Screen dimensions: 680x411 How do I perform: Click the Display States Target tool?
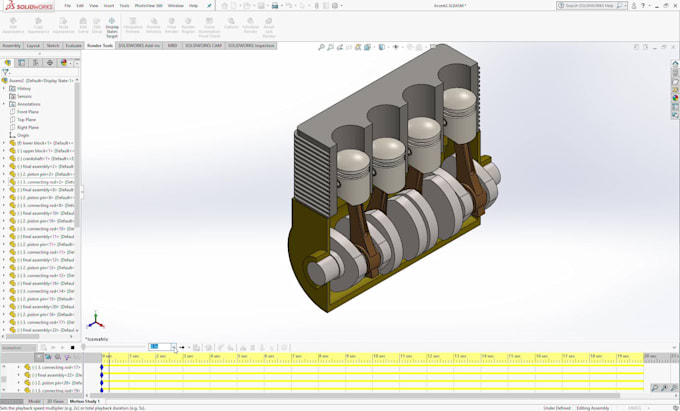pos(112,27)
